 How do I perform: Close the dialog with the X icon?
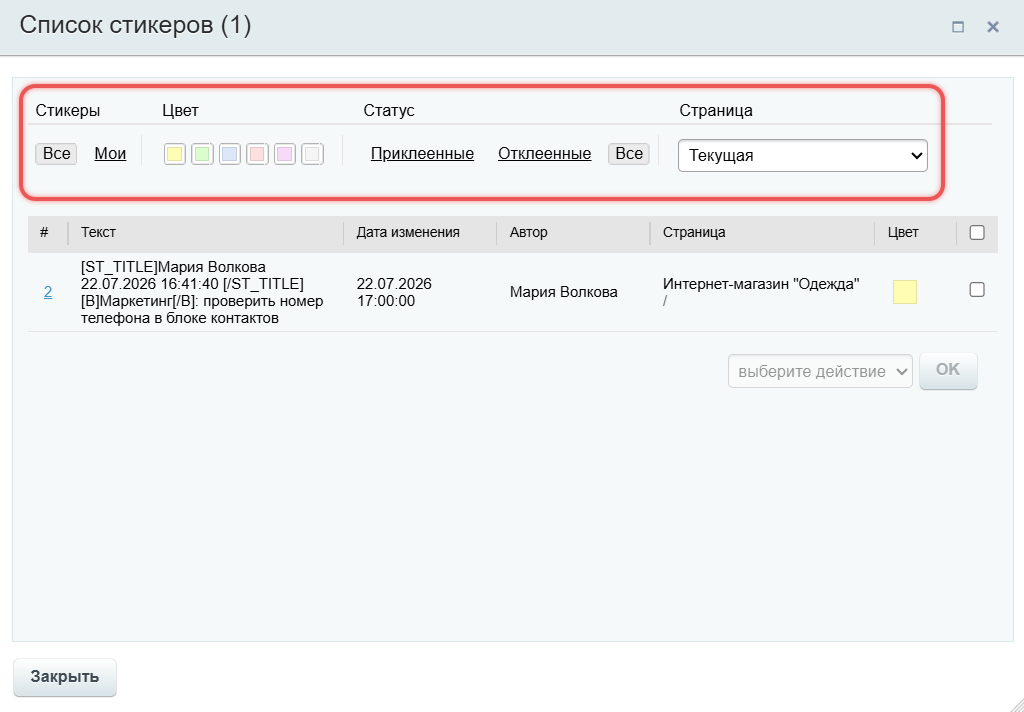click(x=993, y=27)
